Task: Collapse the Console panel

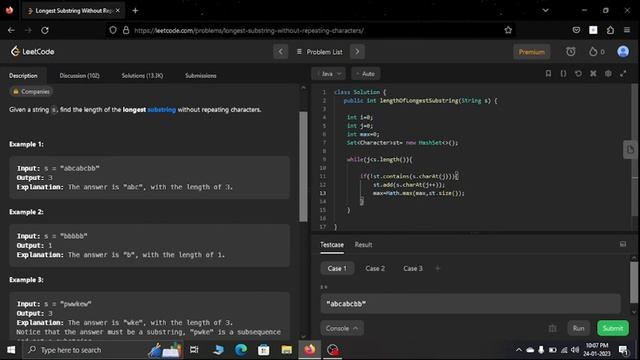Action: 342,328
